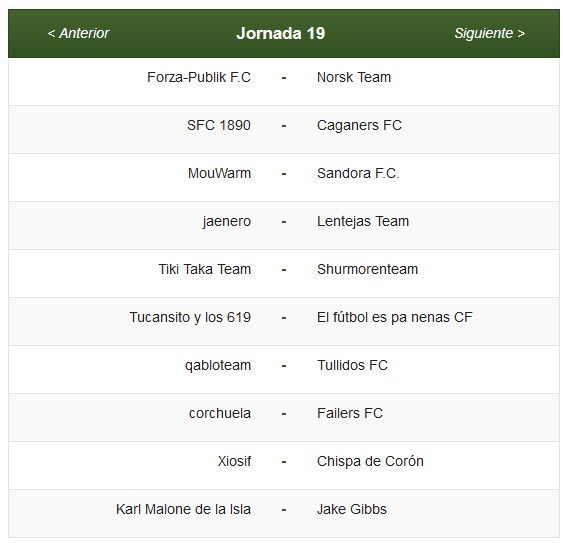Open Chispa de Corón team

click(370, 461)
